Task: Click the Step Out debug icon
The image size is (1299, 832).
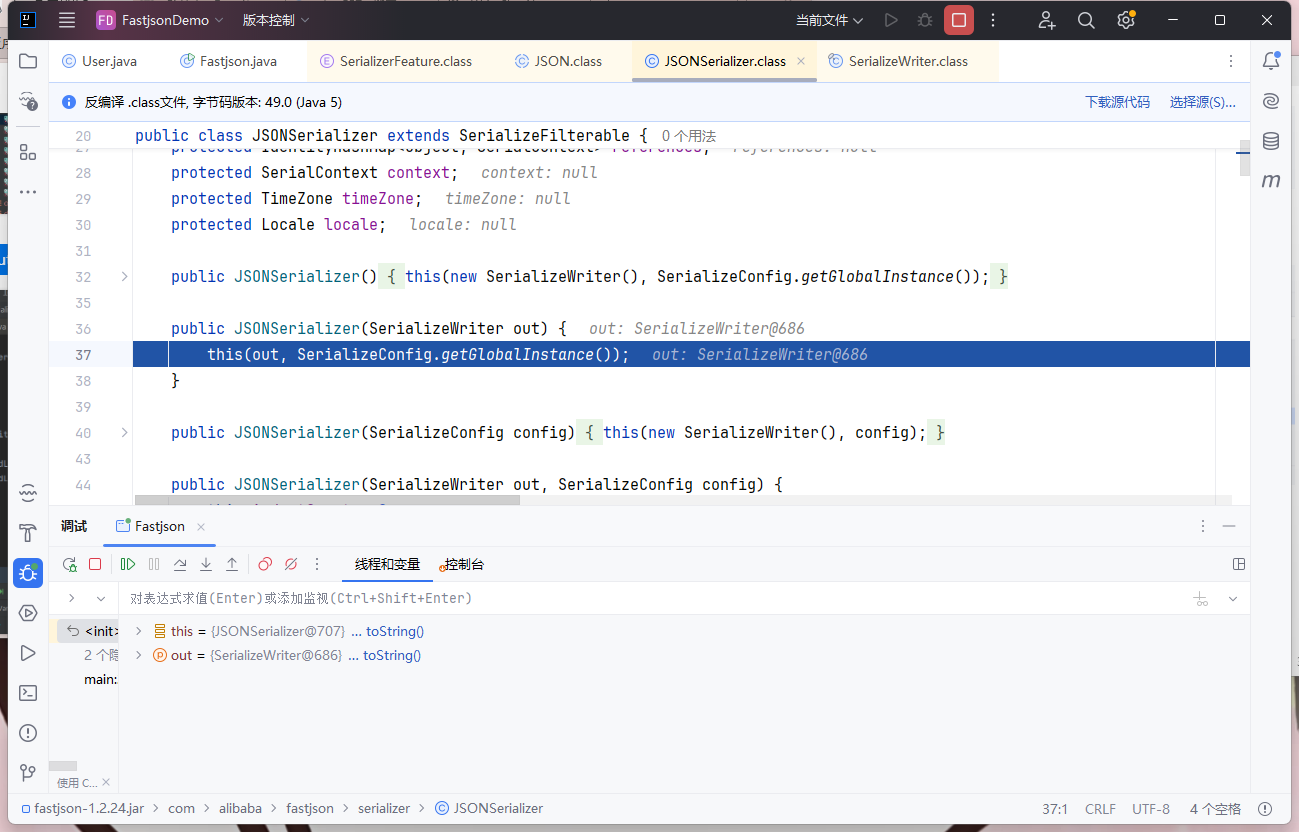Action: [232, 564]
